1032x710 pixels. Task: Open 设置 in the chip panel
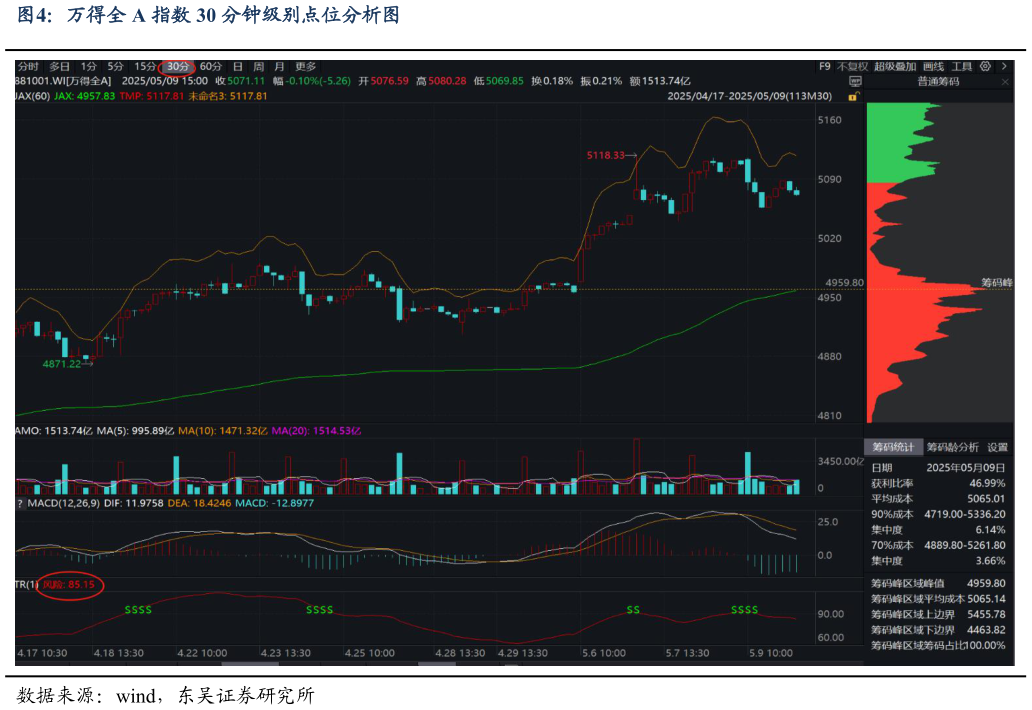tap(997, 447)
